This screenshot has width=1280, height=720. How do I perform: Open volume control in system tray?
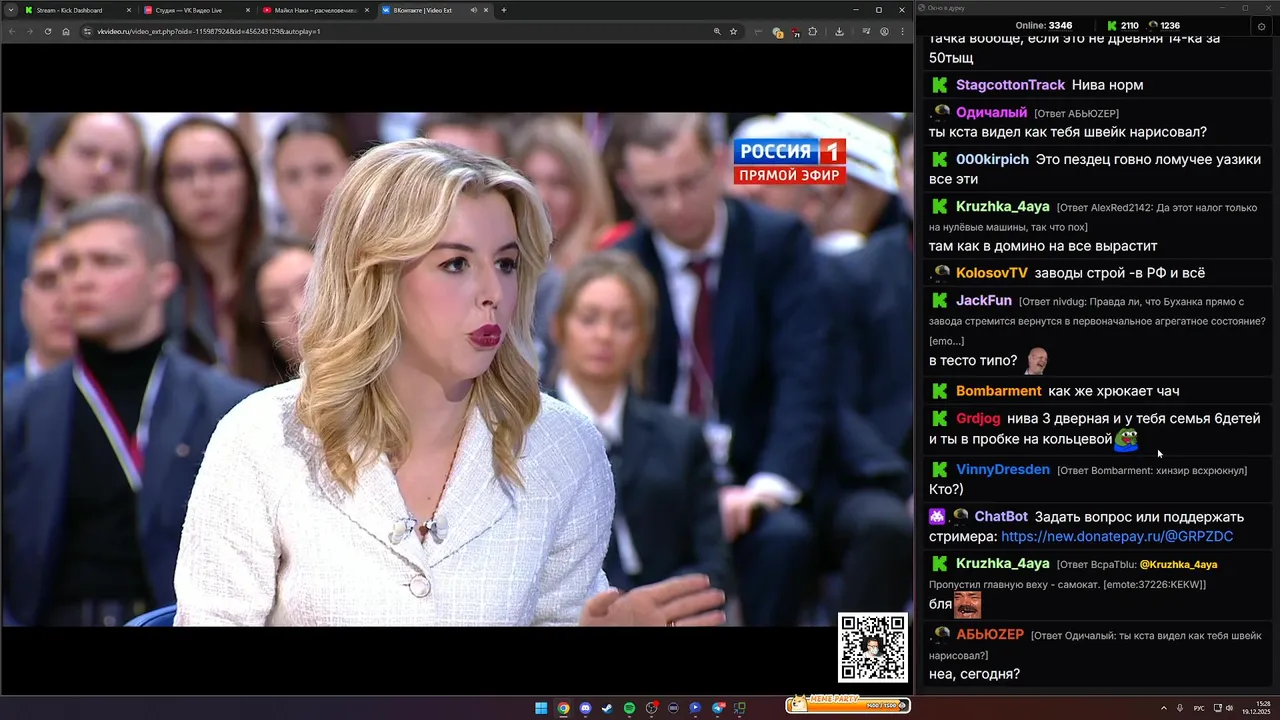coord(1229,708)
